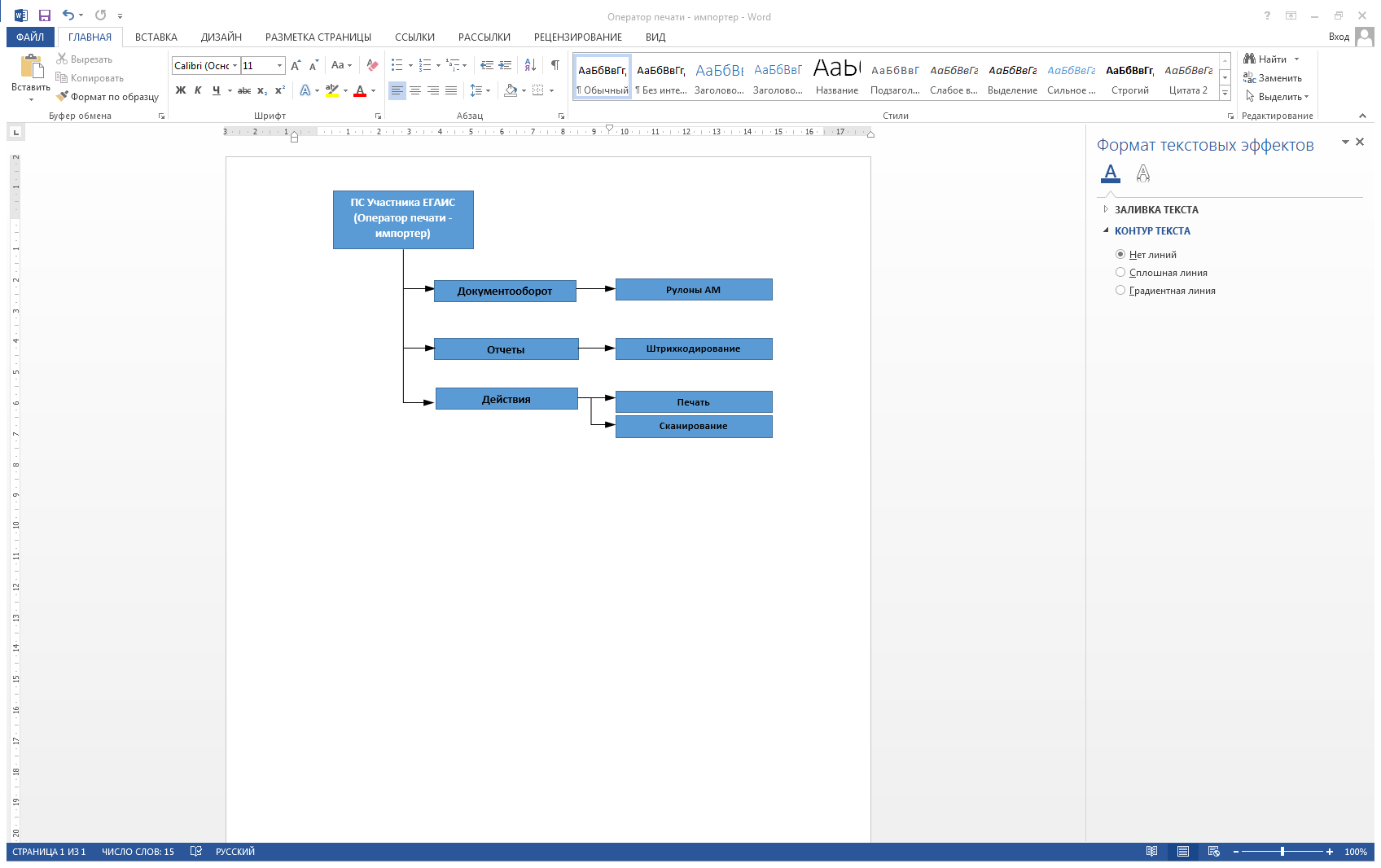Open text fill and outline tab icon

click(x=1111, y=173)
